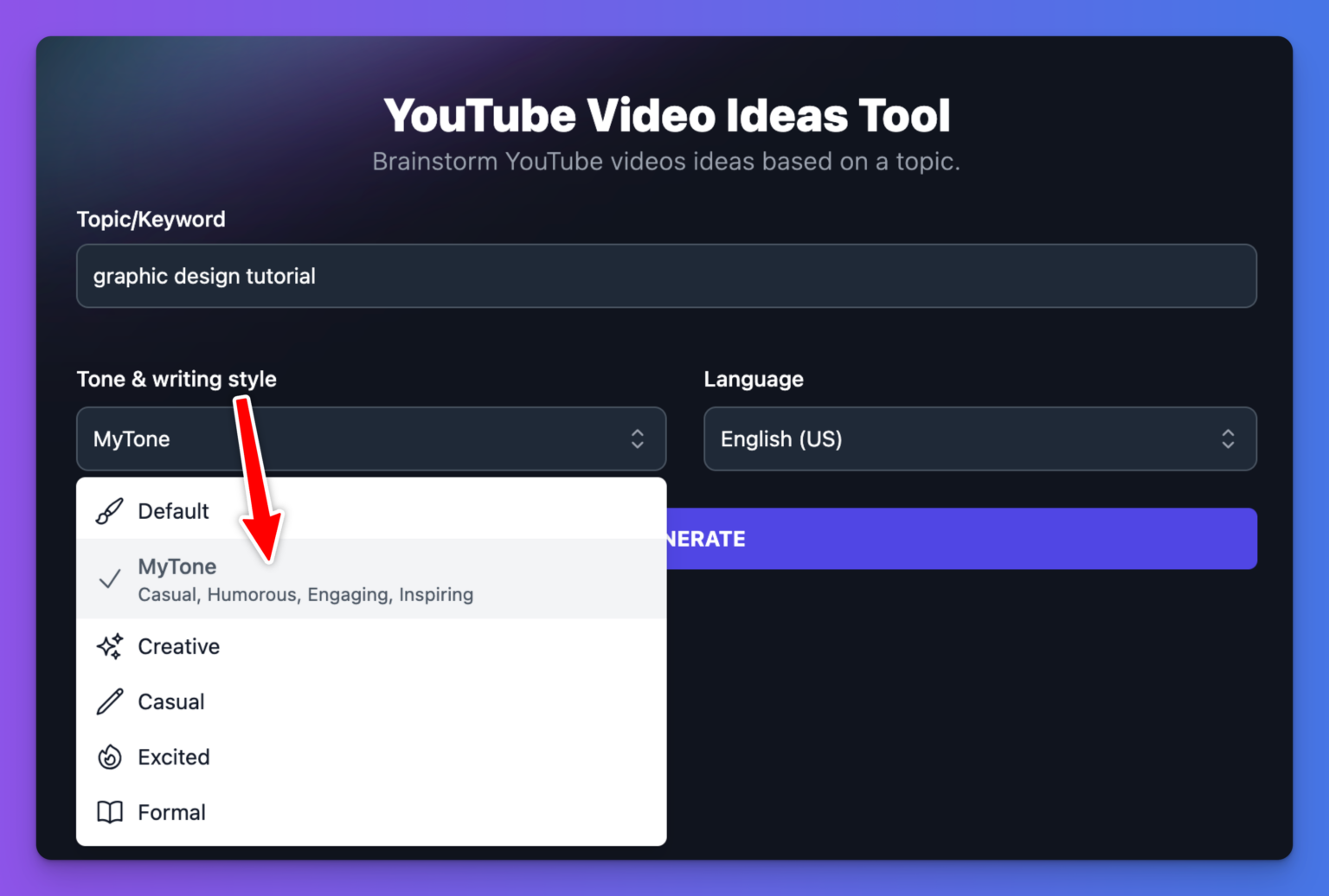This screenshot has width=1329, height=896.
Task: Select the Excited tone entry
Action: 172,757
